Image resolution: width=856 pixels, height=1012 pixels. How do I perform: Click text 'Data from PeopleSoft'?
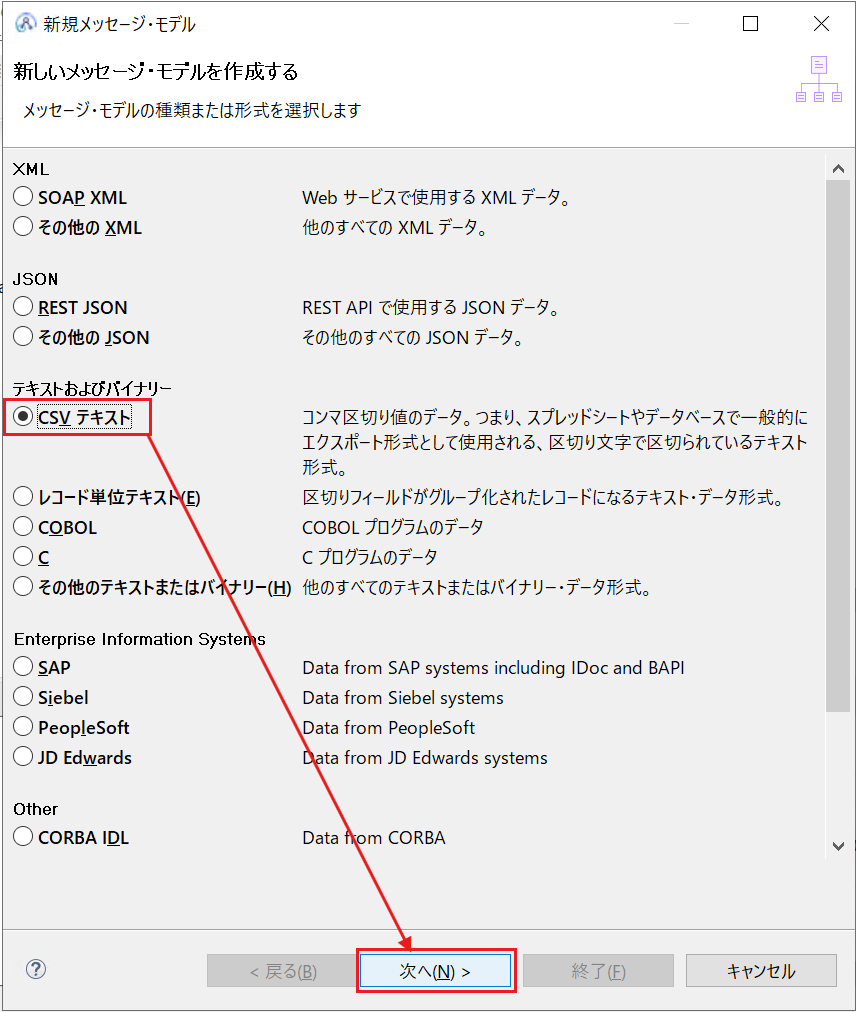[x=389, y=727]
